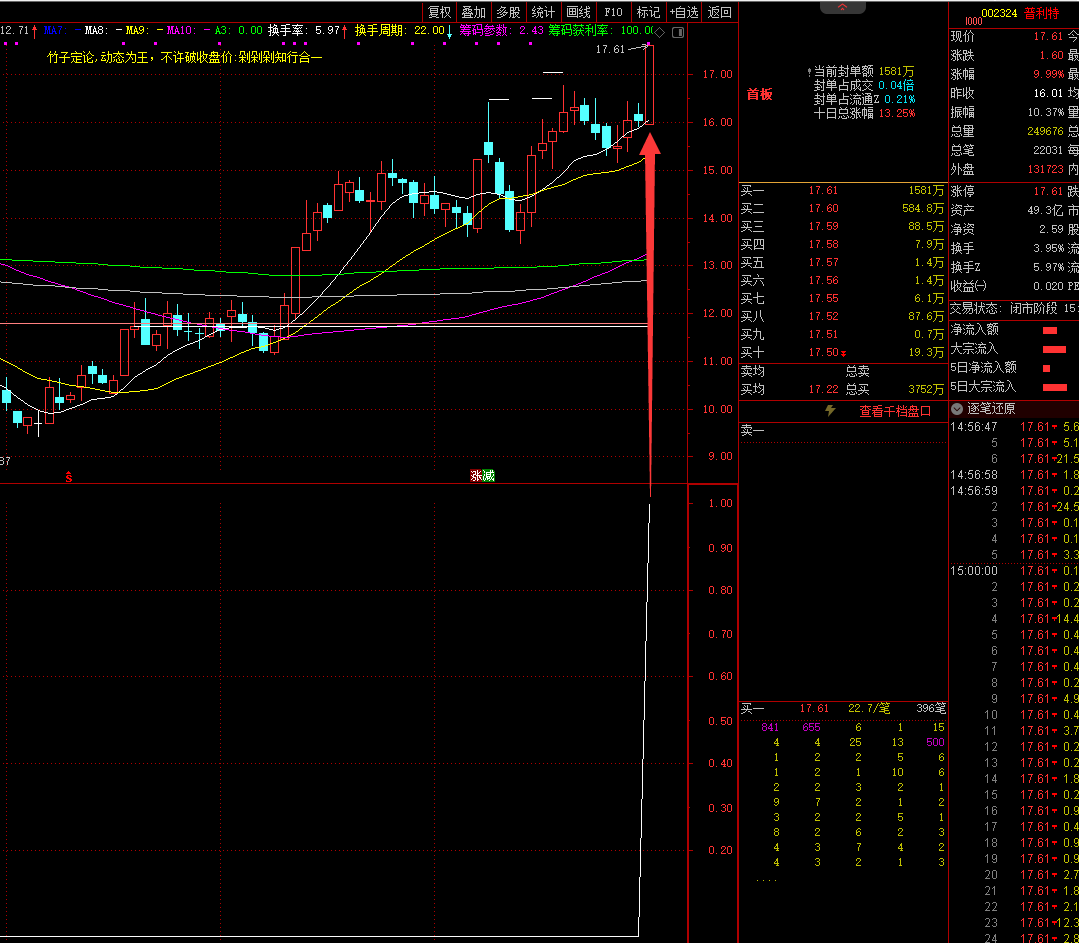This screenshot has height=943, width=1079.
Task: Activate the 画线 drawing tool
Action: (578, 12)
